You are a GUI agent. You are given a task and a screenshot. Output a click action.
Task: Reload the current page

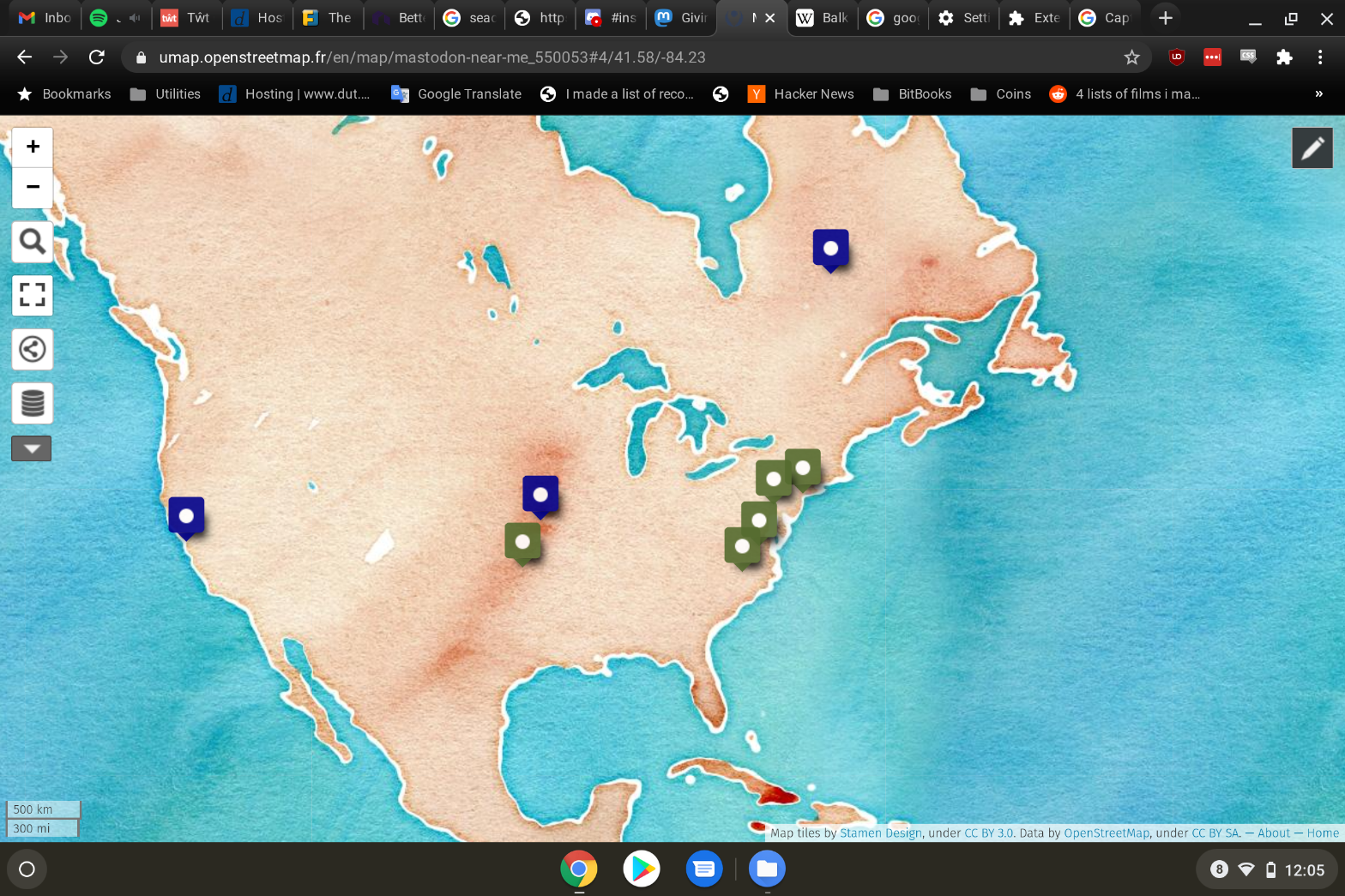pyautogui.click(x=96, y=57)
